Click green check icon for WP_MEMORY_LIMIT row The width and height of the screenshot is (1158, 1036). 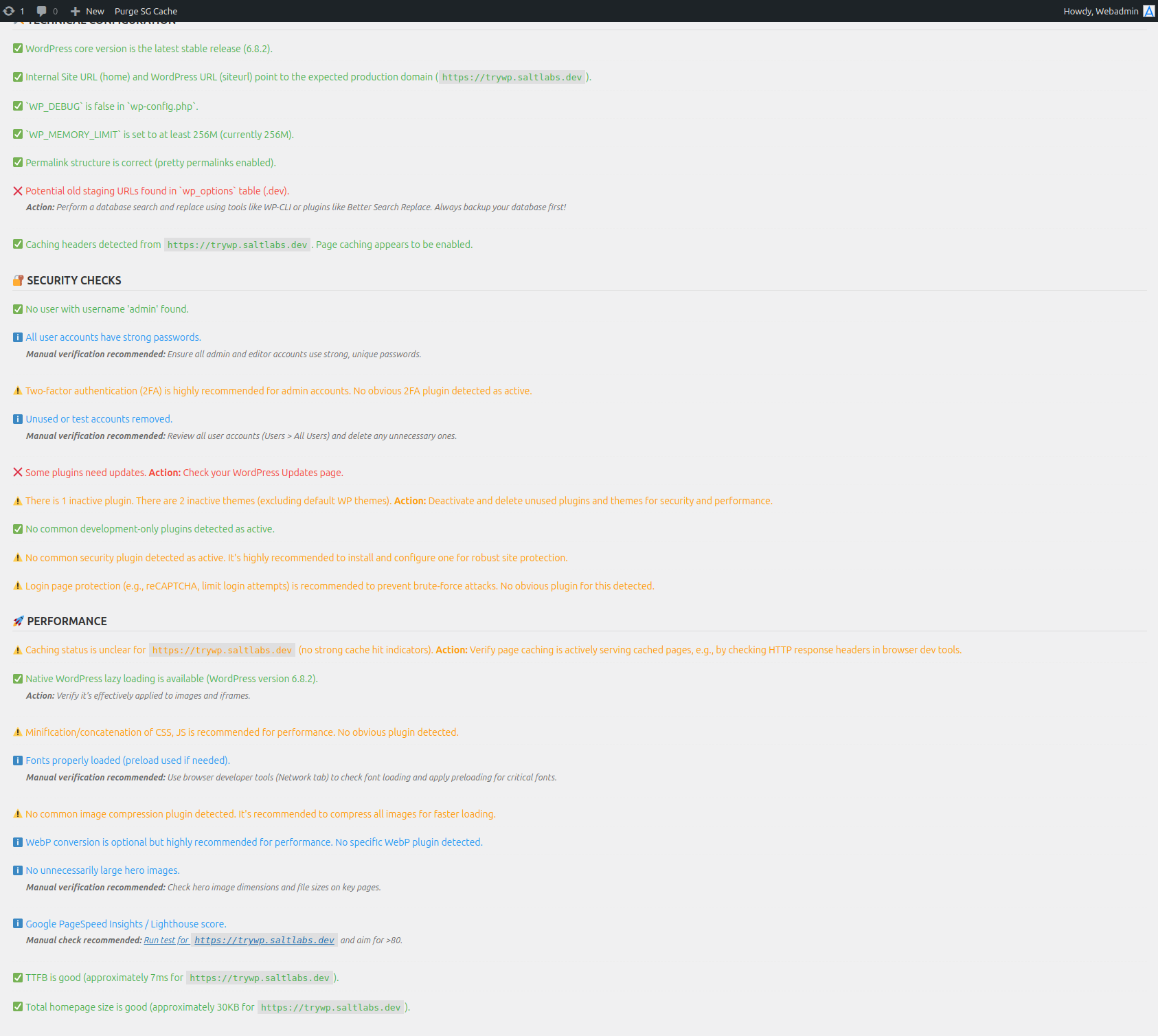(x=18, y=134)
